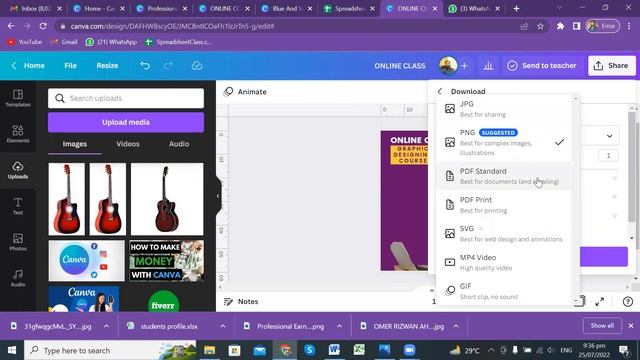
Task: Collapse the side panel handle
Action: pyautogui.click(x=218, y=196)
